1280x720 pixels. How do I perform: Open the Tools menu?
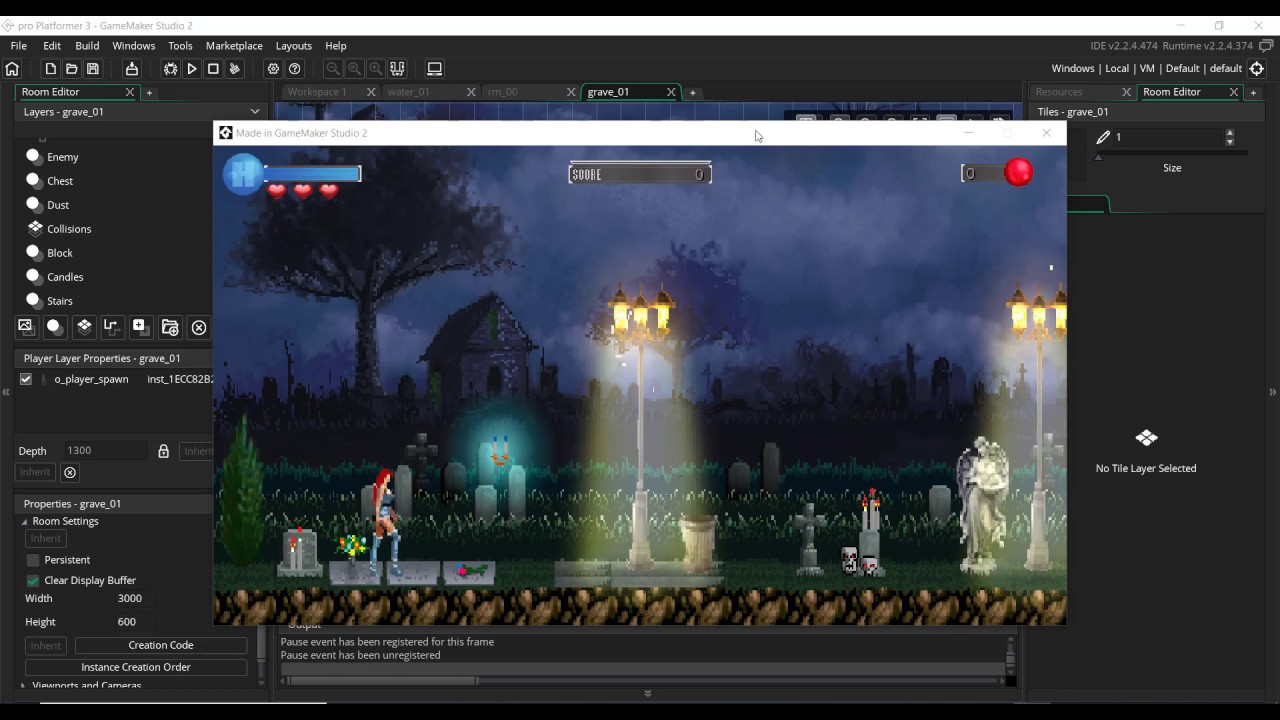pos(180,46)
